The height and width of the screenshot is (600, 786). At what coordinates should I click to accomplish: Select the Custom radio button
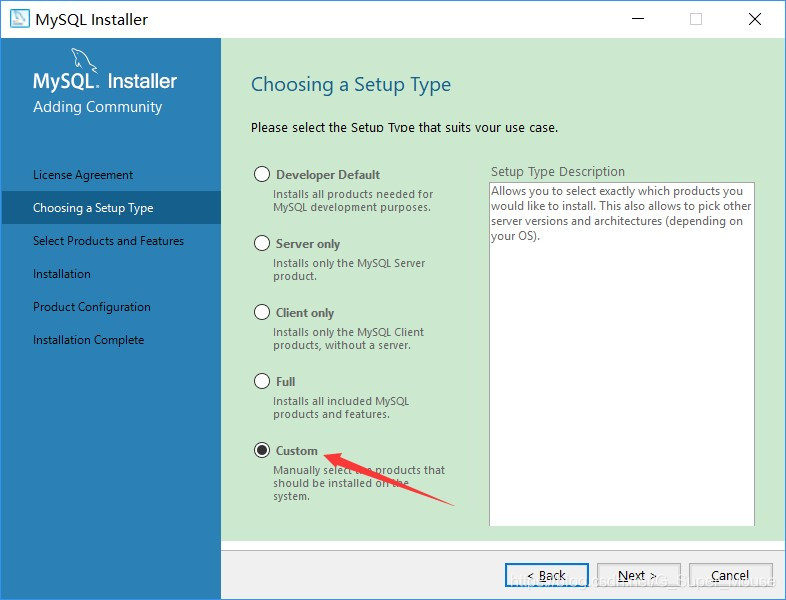pyautogui.click(x=262, y=450)
